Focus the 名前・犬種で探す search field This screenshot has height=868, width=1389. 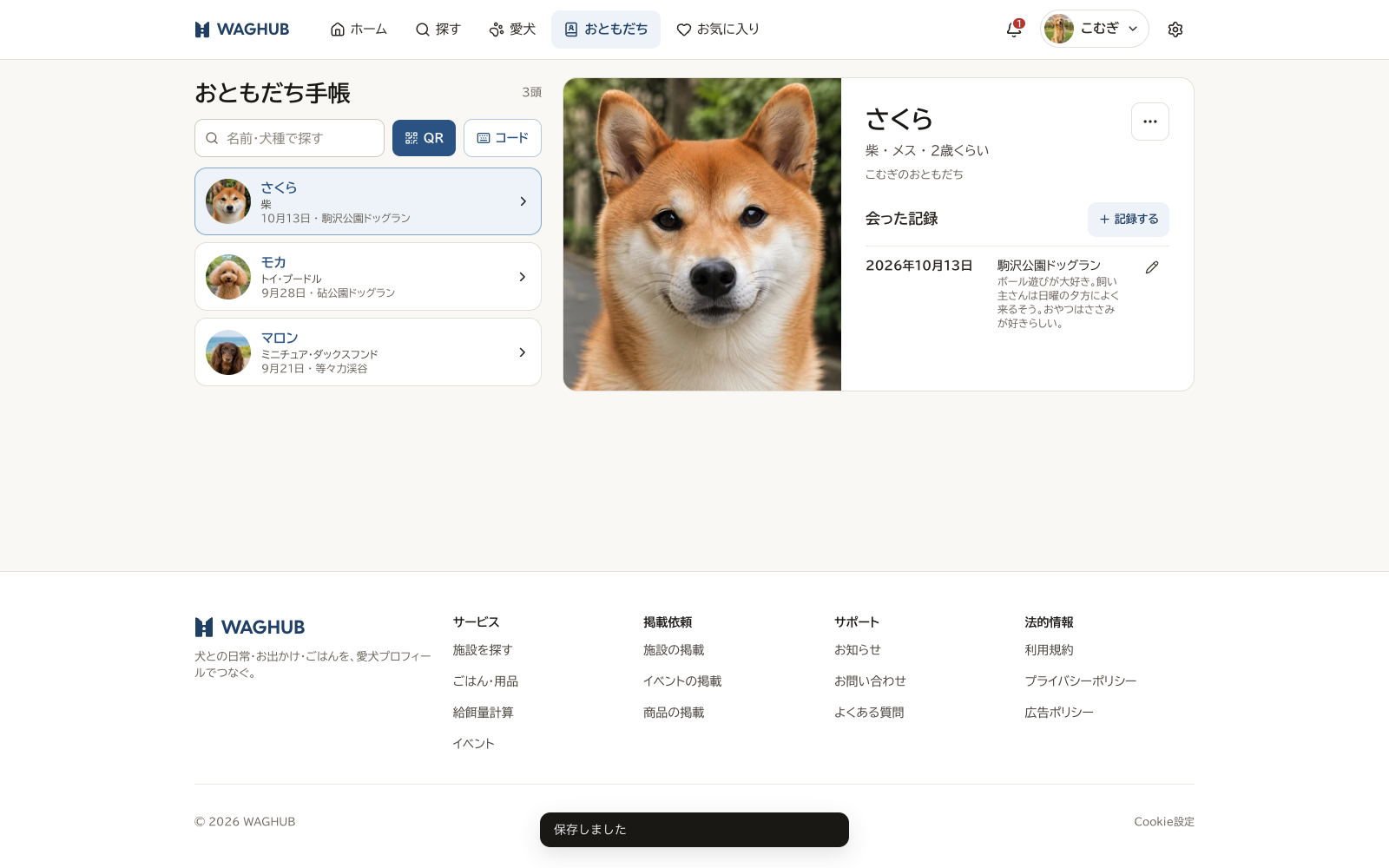coord(289,138)
